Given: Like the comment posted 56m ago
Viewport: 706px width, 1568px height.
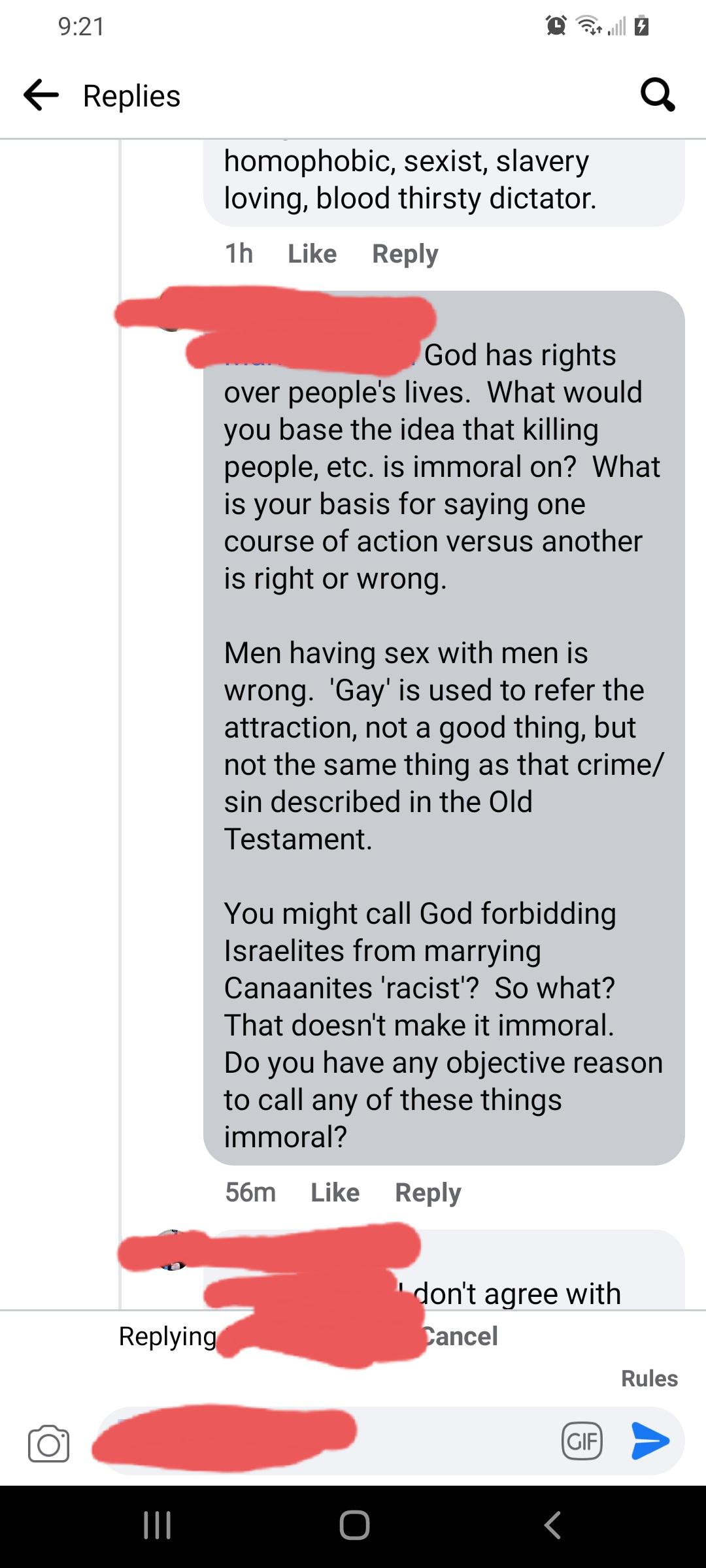Looking at the screenshot, I should point(336,1192).
